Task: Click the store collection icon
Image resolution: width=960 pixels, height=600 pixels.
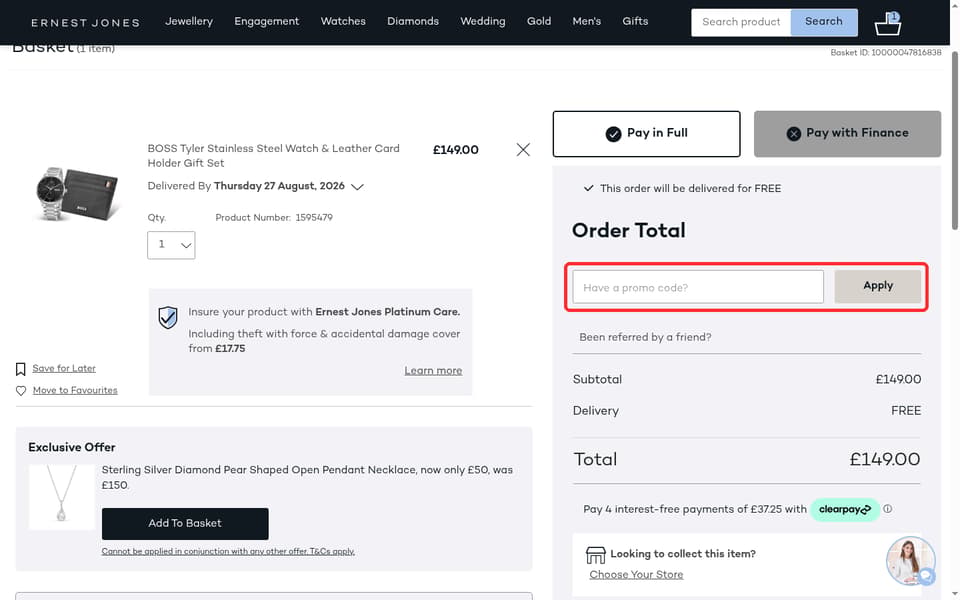Action: click(595, 555)
